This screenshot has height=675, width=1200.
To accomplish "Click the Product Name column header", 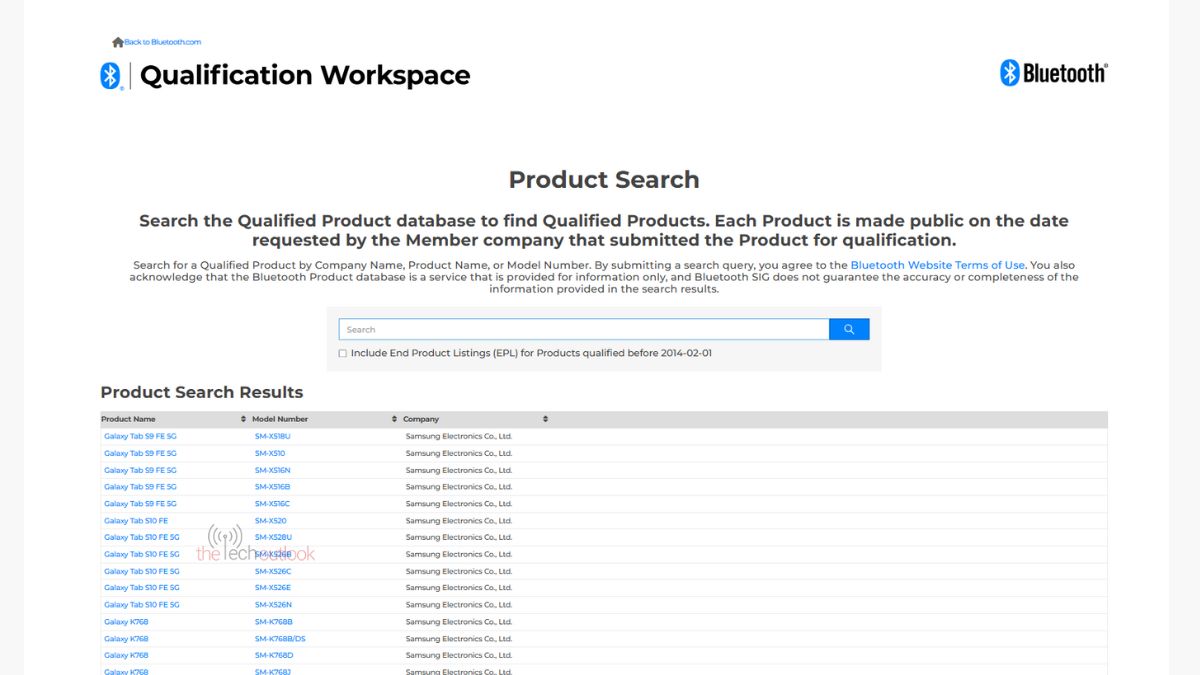I will 128,419.
